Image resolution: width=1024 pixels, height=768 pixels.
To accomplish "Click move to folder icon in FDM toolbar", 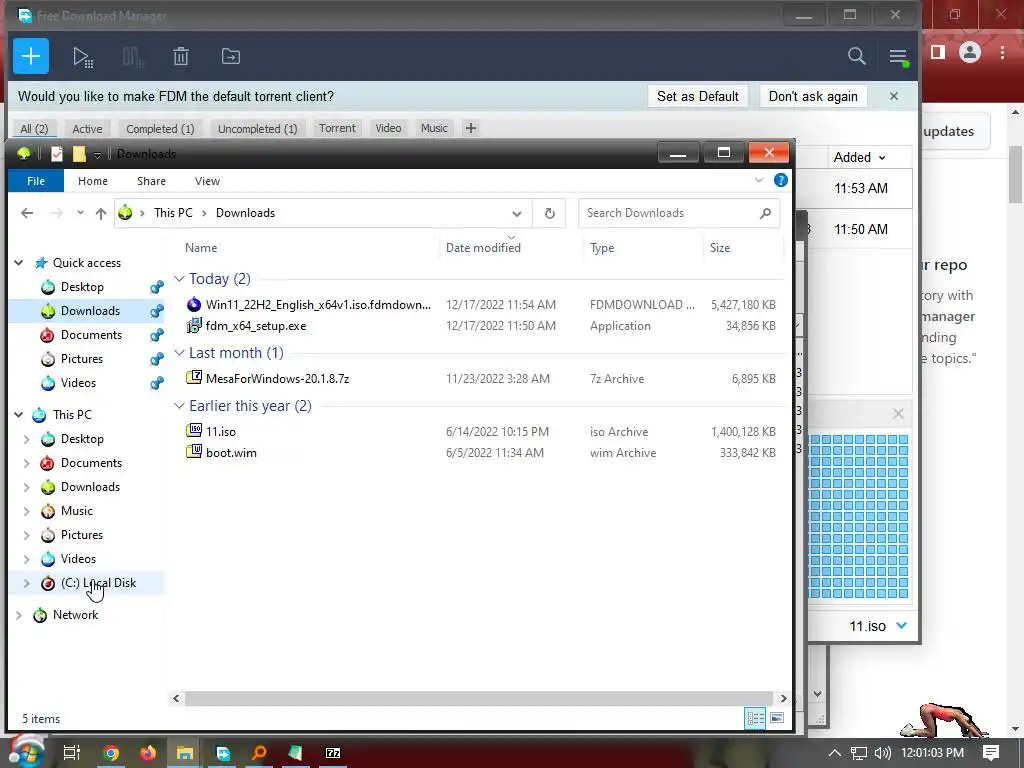I will pos(231,57).
